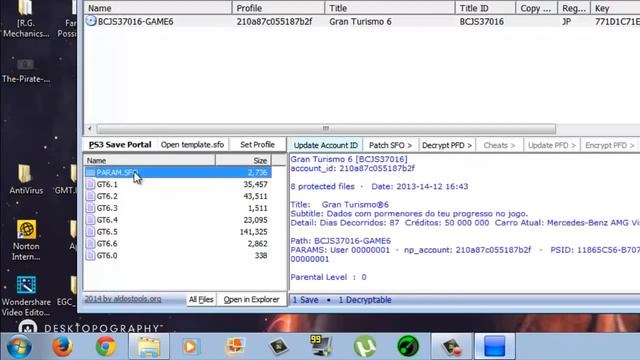Click the 141,325 size value
This screenshot has height=360, width=640.
click(x=253, y=232)
